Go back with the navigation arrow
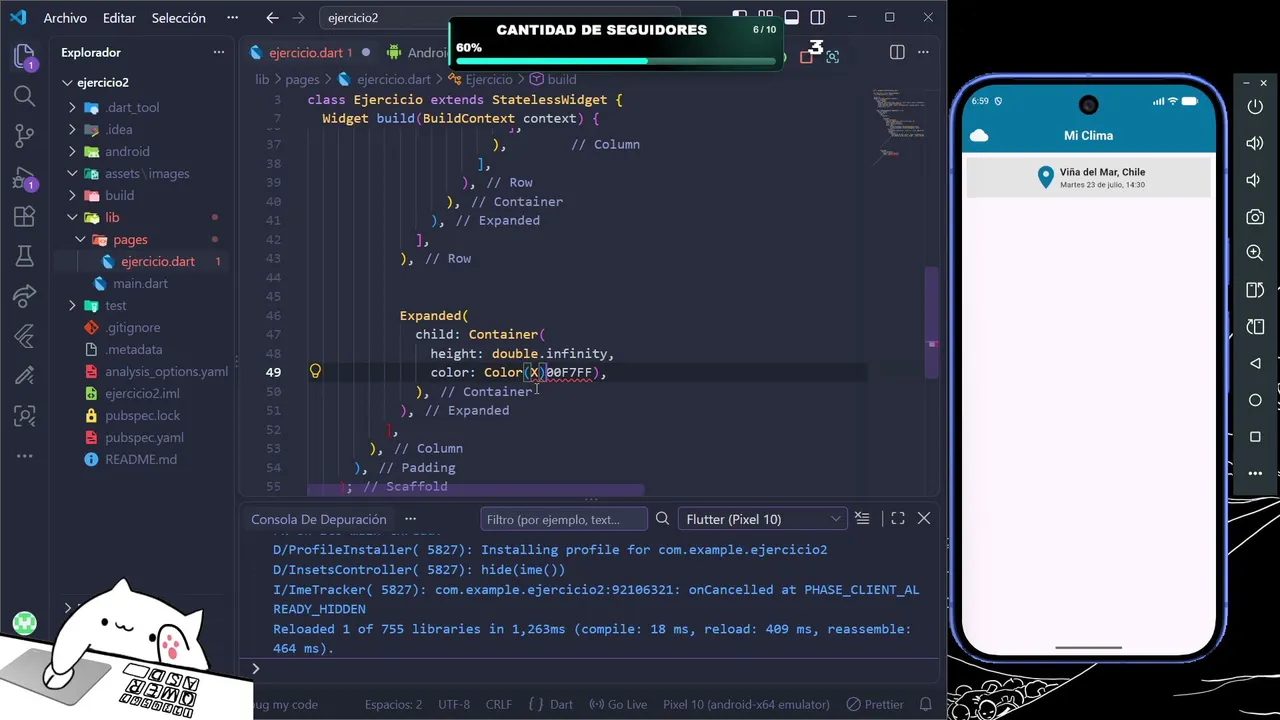 272,18
